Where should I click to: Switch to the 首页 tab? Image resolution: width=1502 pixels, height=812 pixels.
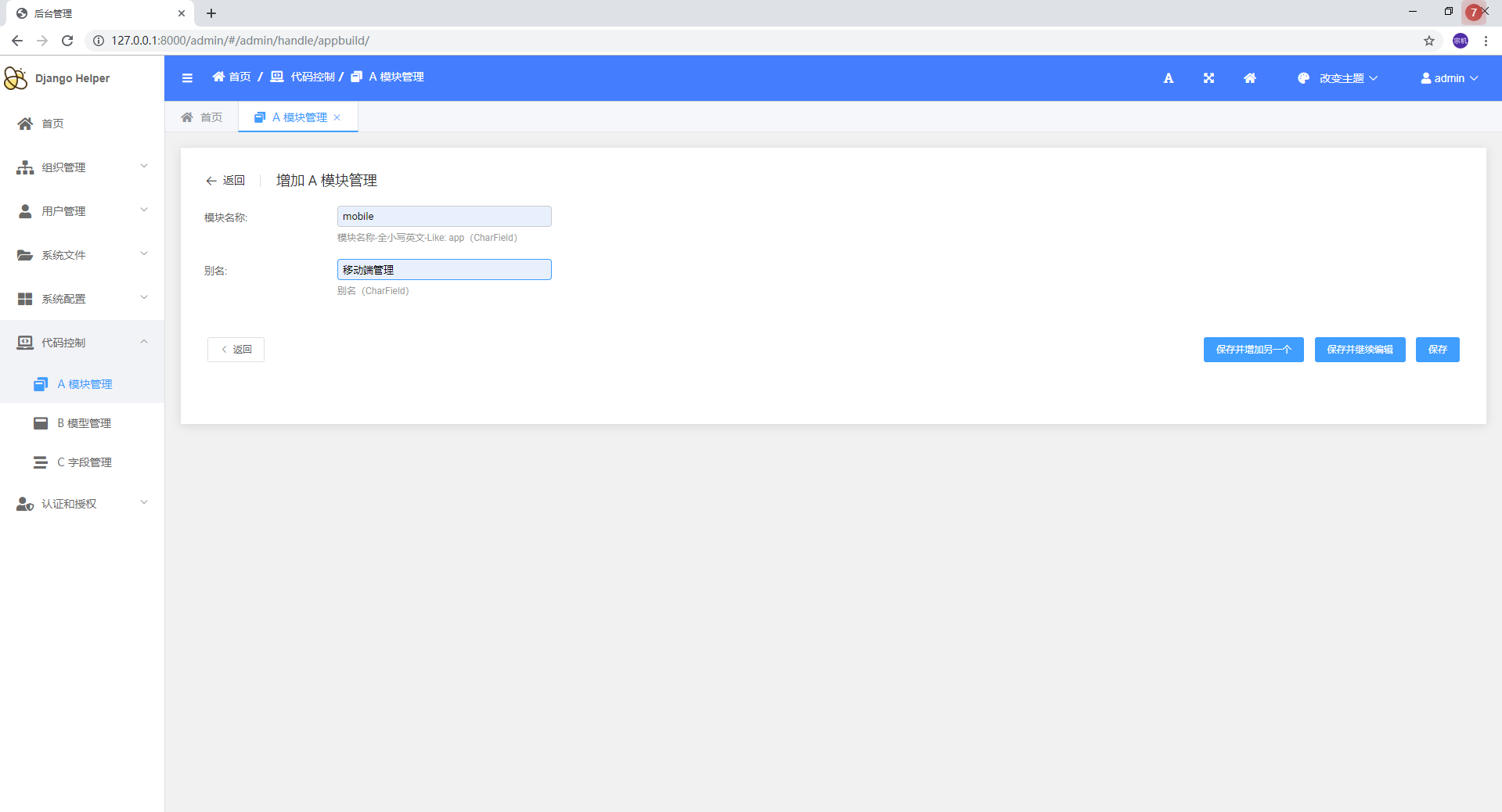pyautogui.click(x=202, y=117)
